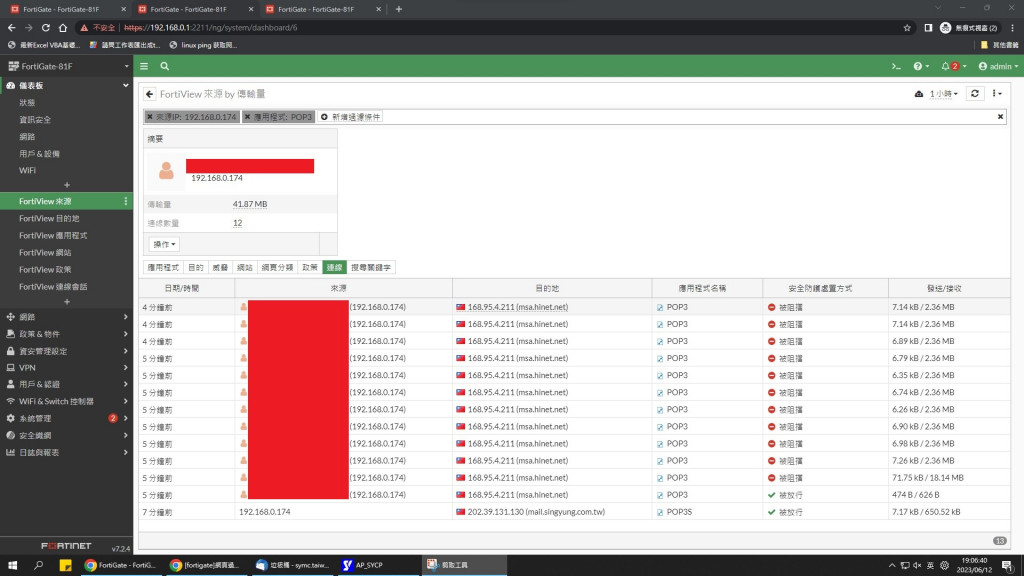Open FortiView 政策 in sidebar
The height and width of the screenshot is (576, 1024).
click(x=45, y=269)
